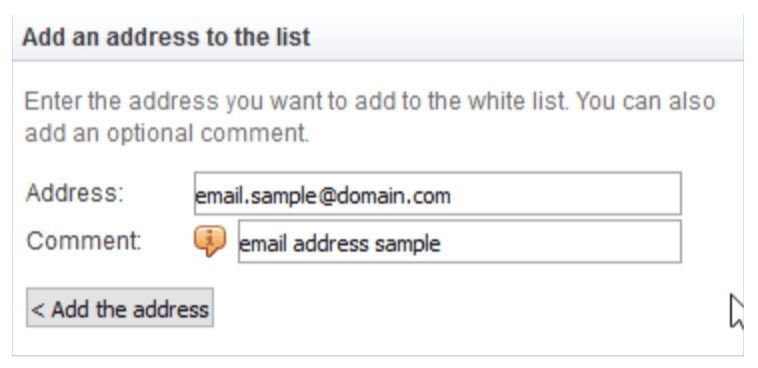Click the 'Address:' field label
Viewport: 758px width, 368px height.
pos(75,193)
